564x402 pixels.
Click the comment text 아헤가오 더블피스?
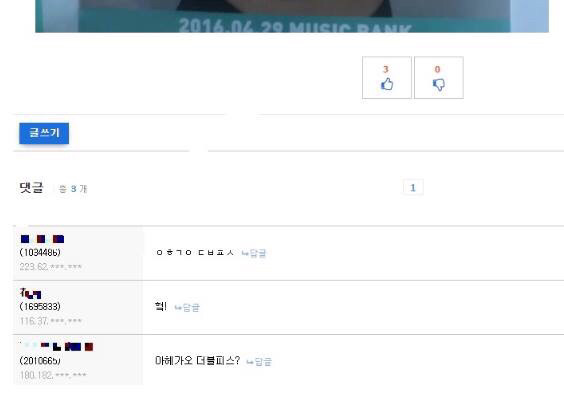point(197,361)
